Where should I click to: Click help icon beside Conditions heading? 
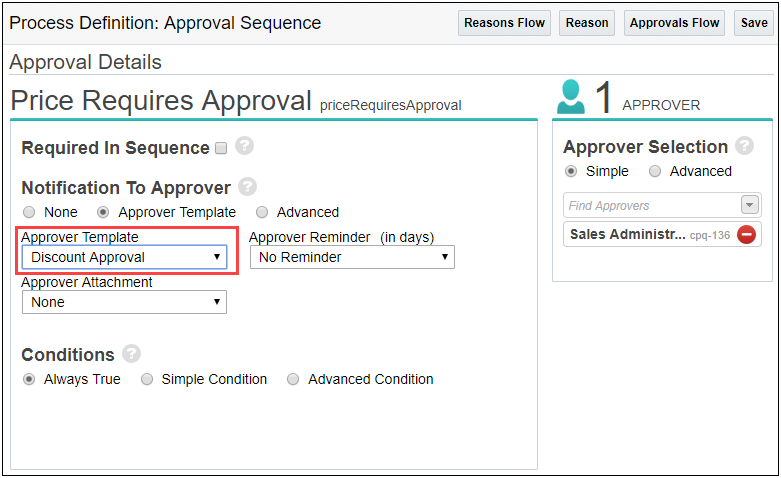[131, 354]
